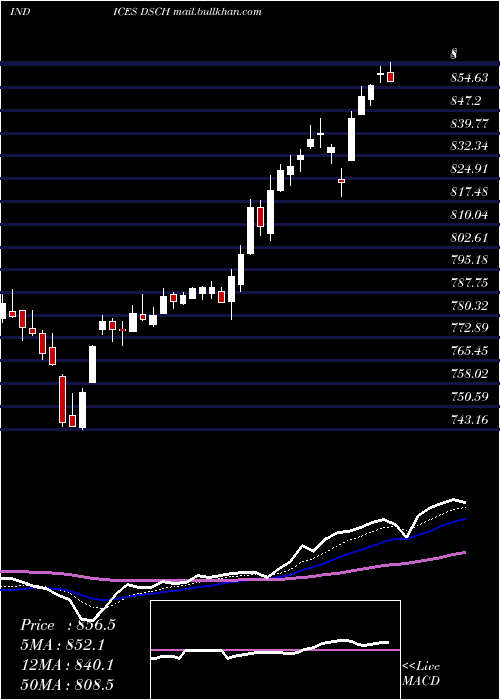500x700 pixels.
Task: Click the MACD inset chart panel
Action: pos(275,650)
